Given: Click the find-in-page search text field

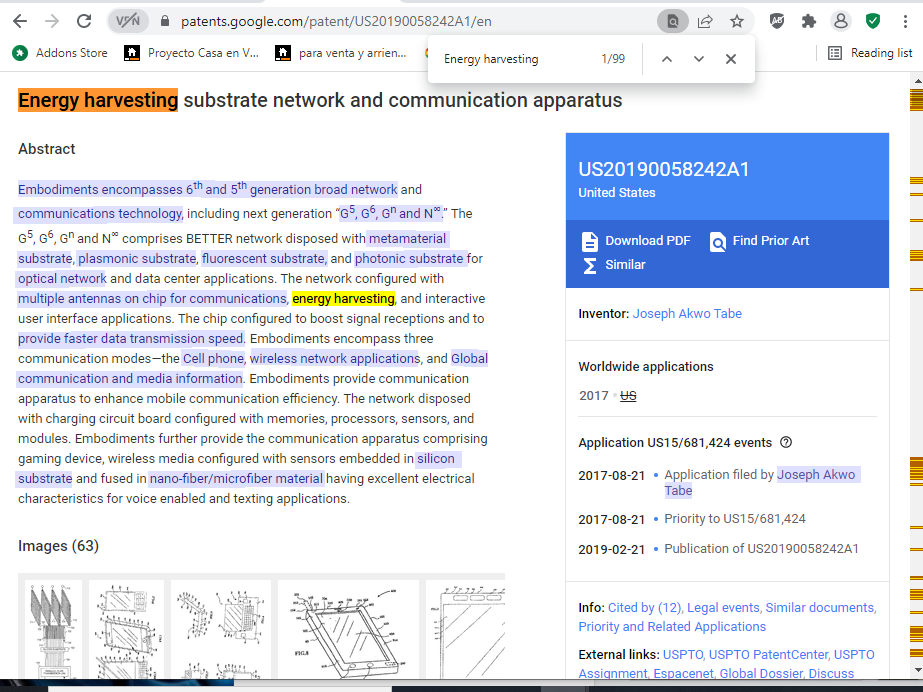Looking at the screenshot, I should 515,59.
